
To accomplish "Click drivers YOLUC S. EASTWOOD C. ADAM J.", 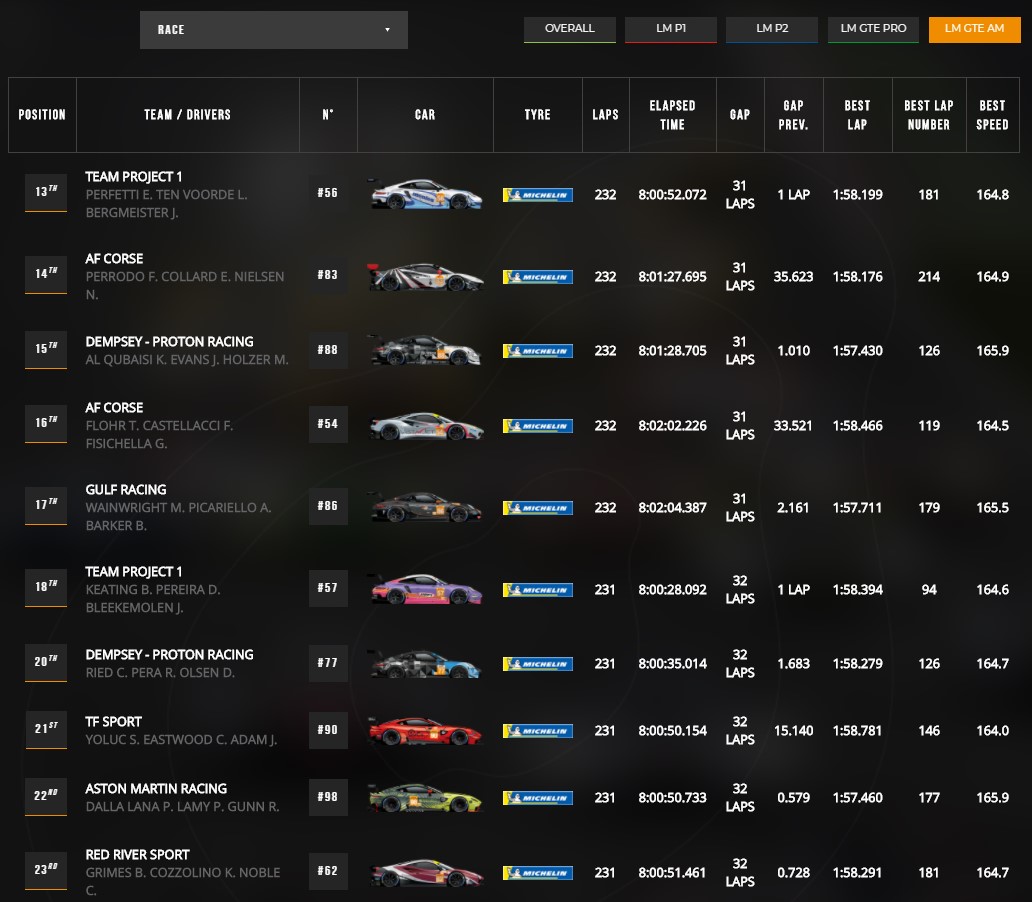I will point(181,739).
